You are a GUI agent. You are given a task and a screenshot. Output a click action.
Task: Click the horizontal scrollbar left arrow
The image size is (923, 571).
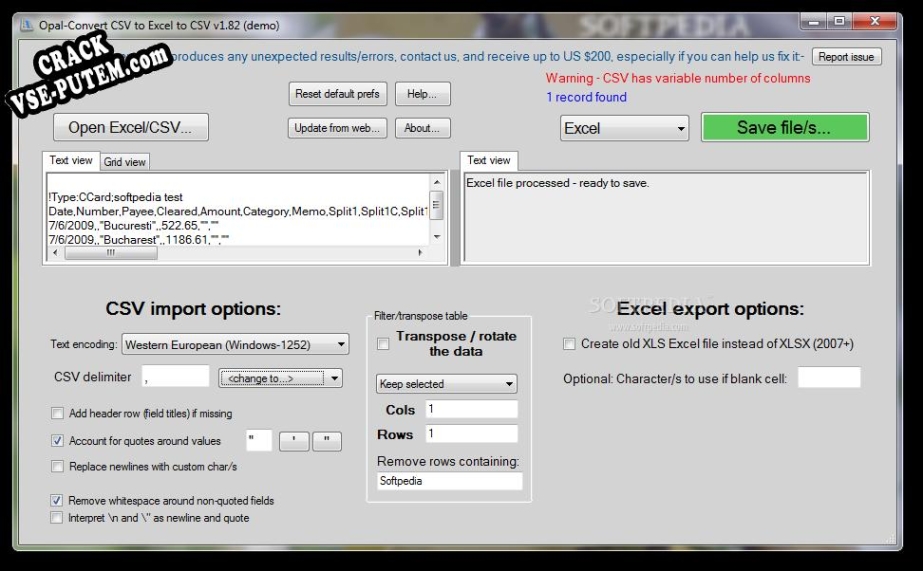55,253
